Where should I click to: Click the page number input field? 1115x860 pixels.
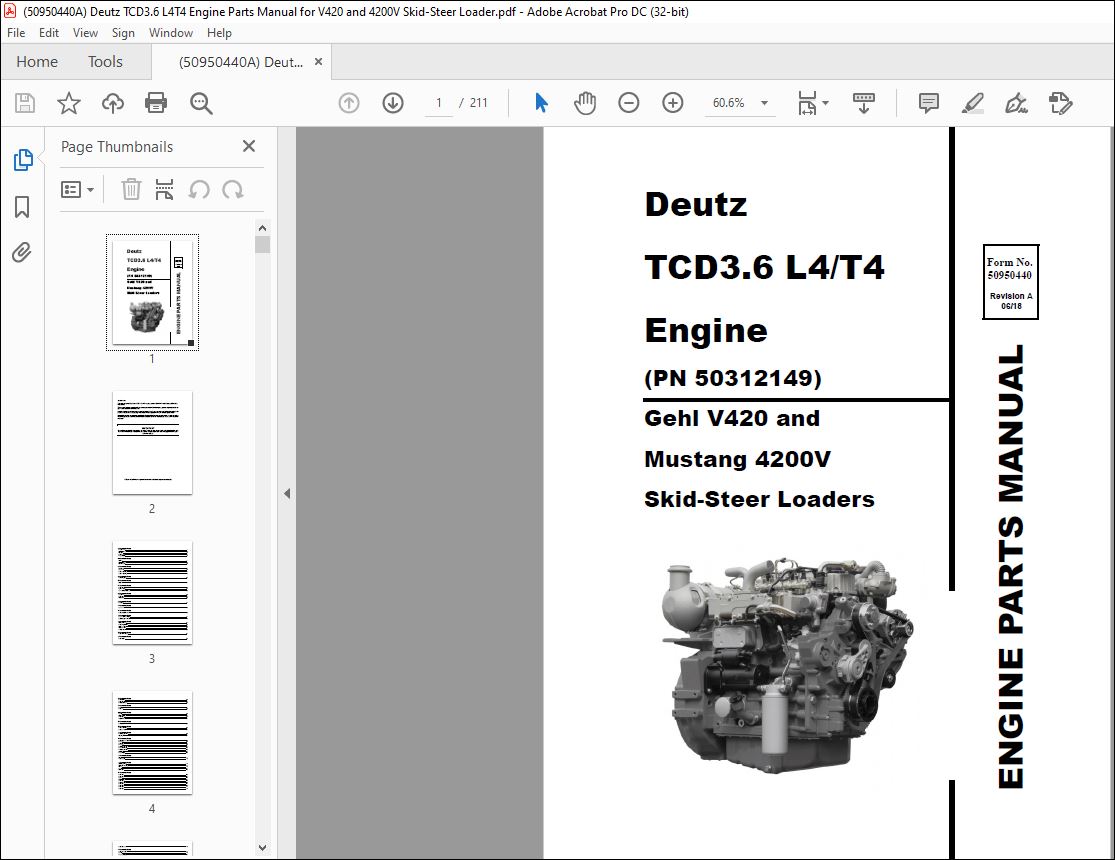pyautogui.click(x=439, y=103)
